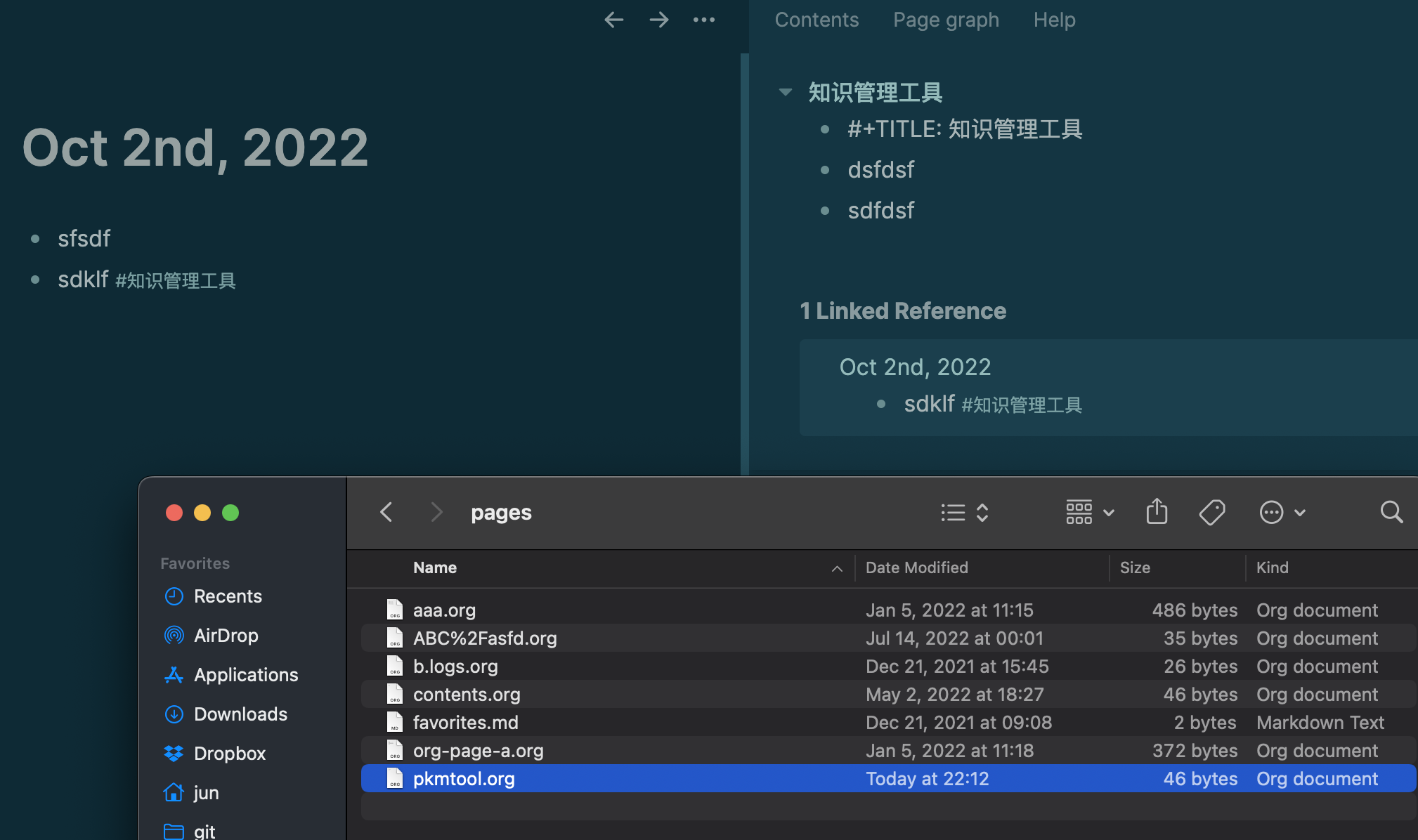Open the Contents tab in the sidebar
The height and width of the screenshot is (840, 1418).
(x=817, y=20)
